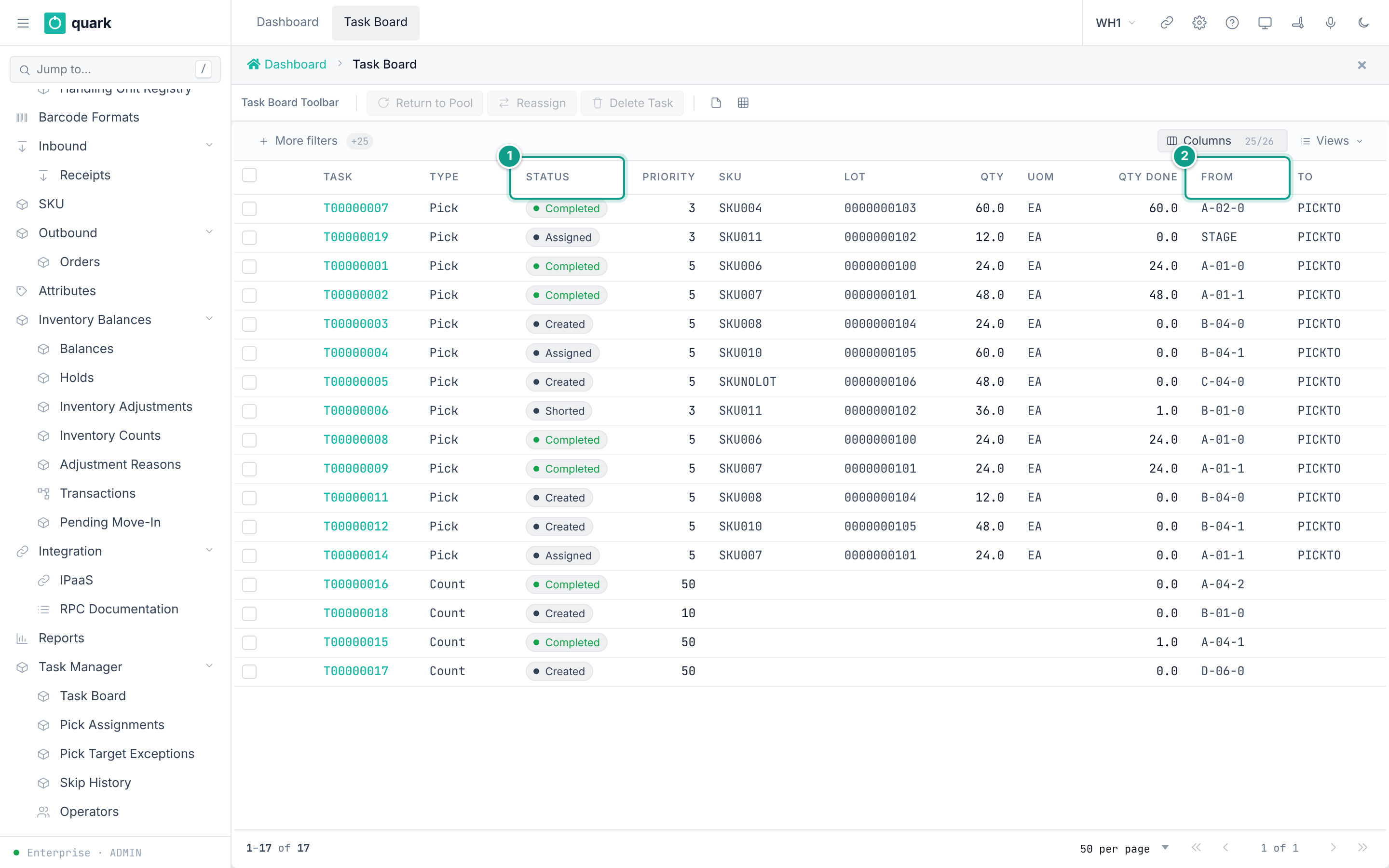The height and width of the screenshot is (868, 1389).
Task: Collapse the Task Manager section
Action: pos(209,666)
